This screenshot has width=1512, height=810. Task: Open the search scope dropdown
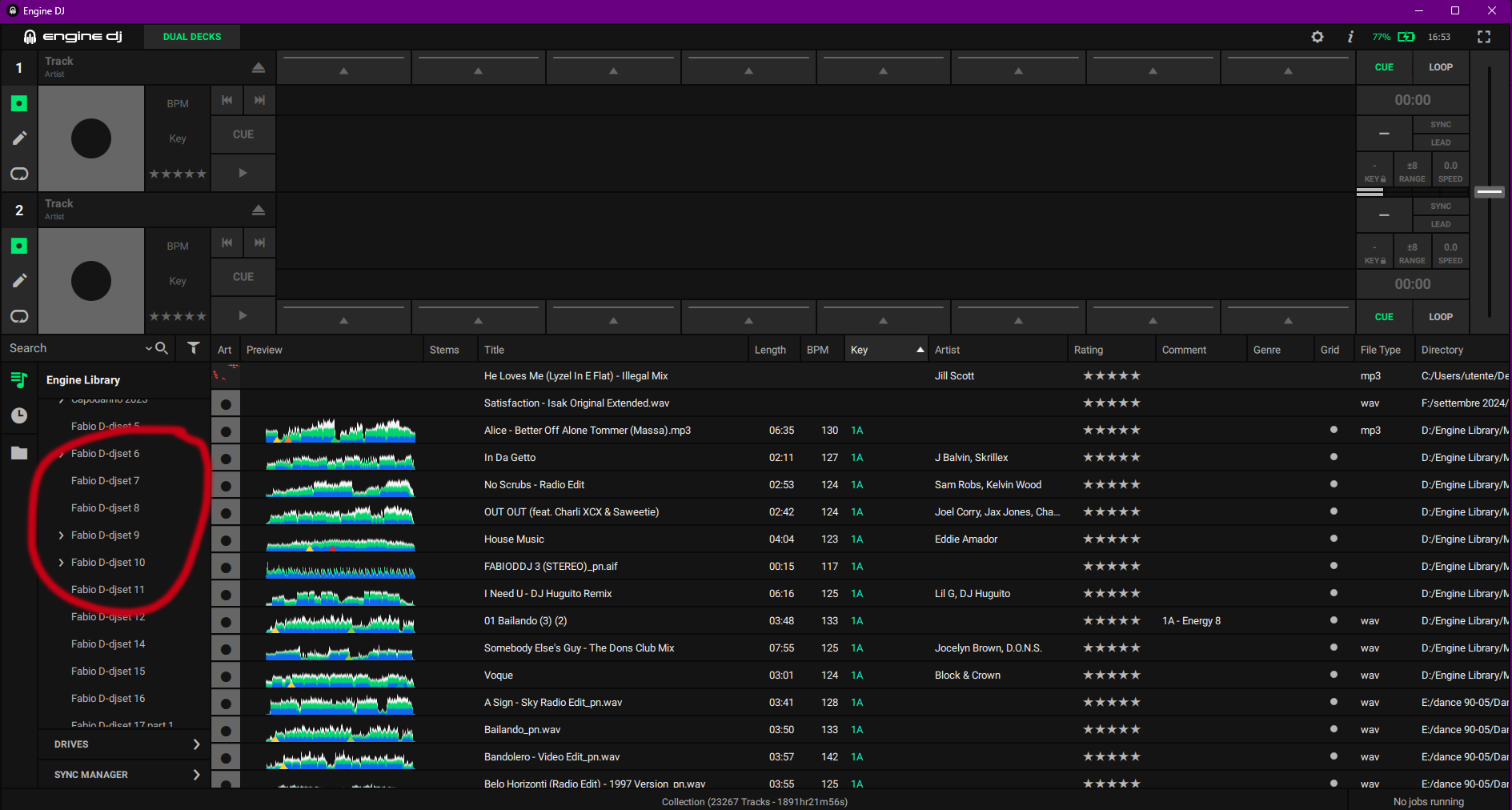[148, 348]
